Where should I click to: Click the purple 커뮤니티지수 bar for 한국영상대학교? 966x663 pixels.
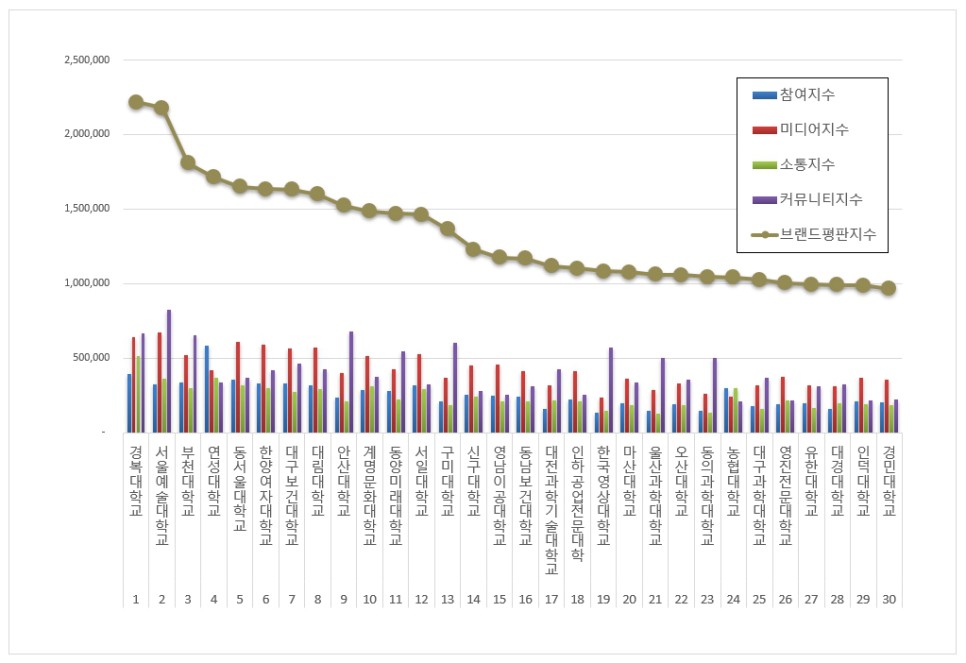pyautogui.click(x=611, y=390)
